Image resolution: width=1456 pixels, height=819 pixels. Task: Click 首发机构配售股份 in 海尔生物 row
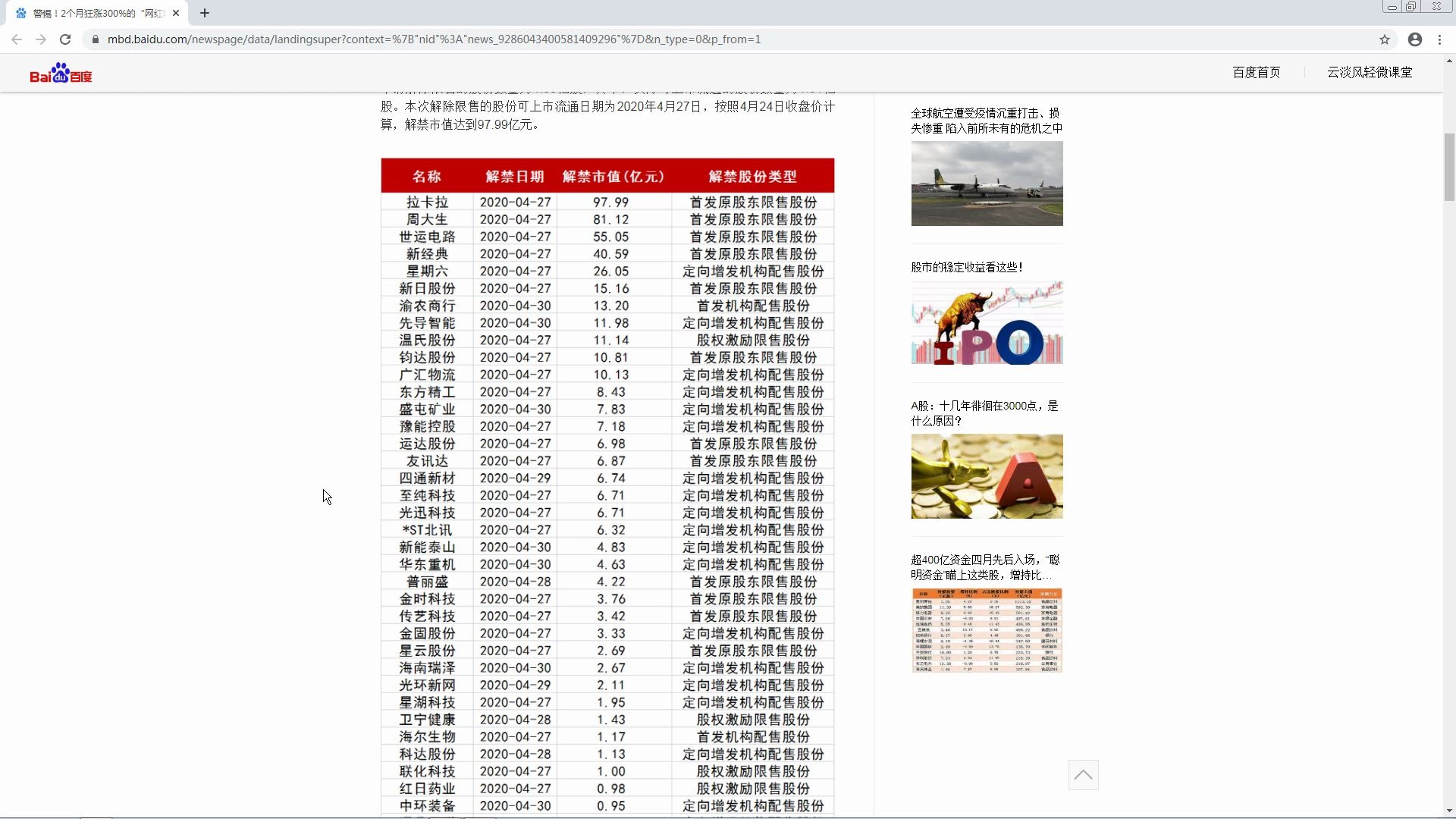click(x=752, y=737)
